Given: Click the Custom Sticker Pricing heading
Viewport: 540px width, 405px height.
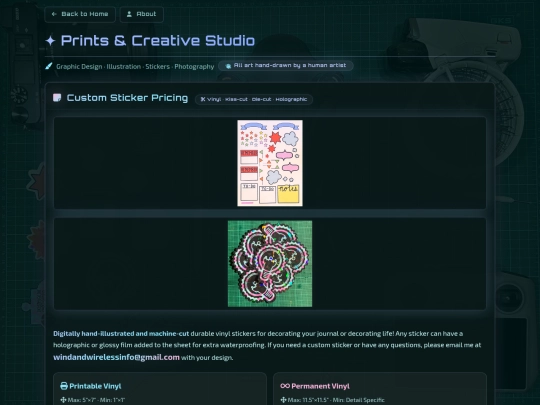Looking at the screenshot, I should [127, 98].
